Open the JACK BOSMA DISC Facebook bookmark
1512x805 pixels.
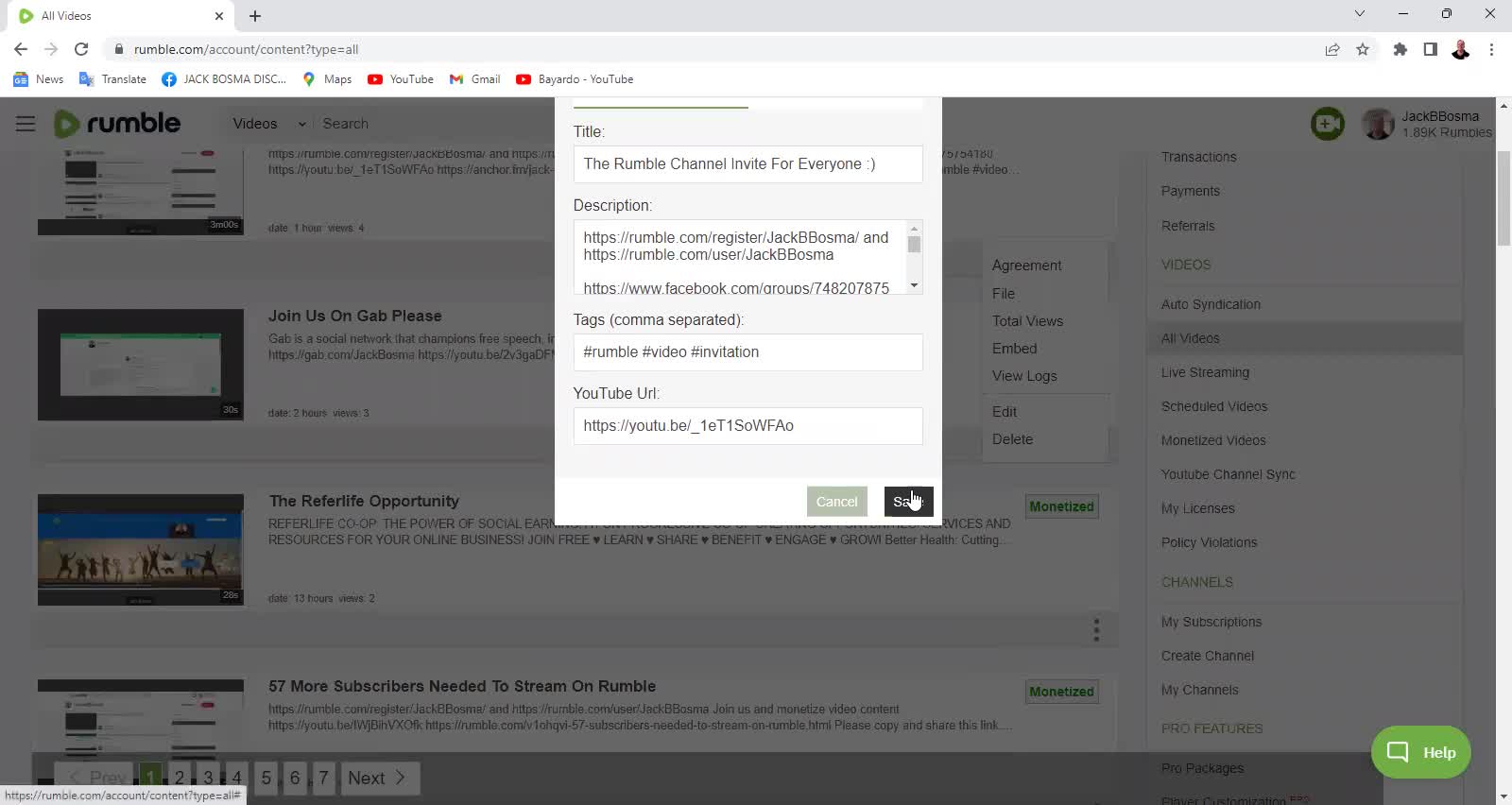pos(224,79)
